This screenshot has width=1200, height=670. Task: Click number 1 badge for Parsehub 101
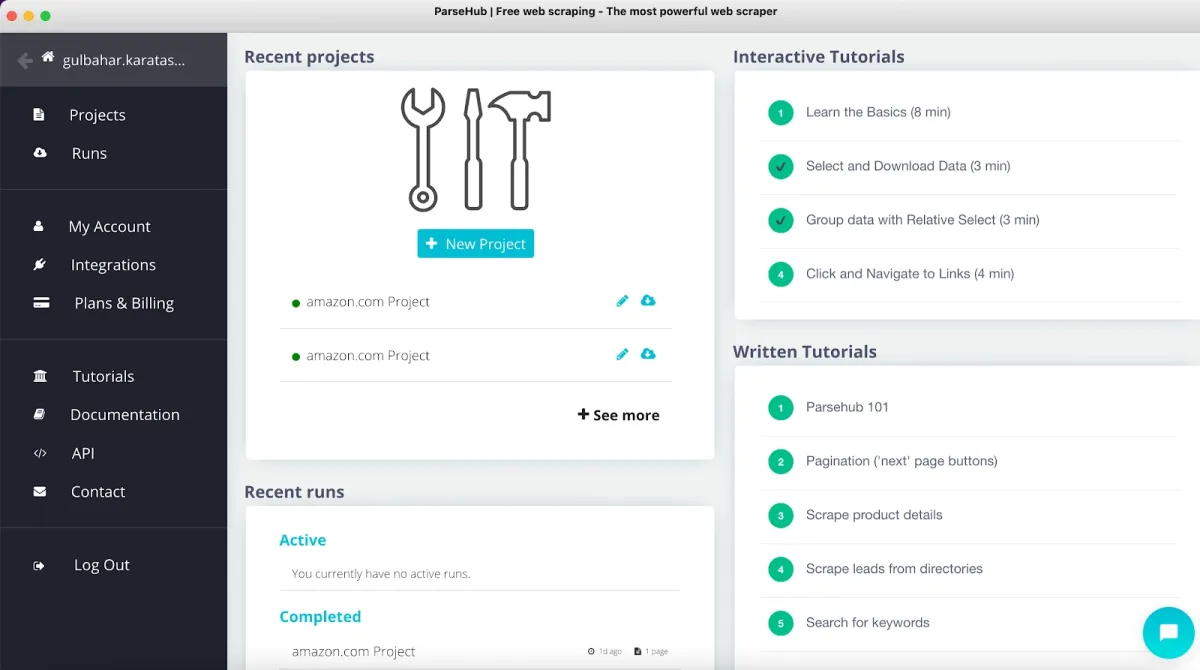click(781, 408)
